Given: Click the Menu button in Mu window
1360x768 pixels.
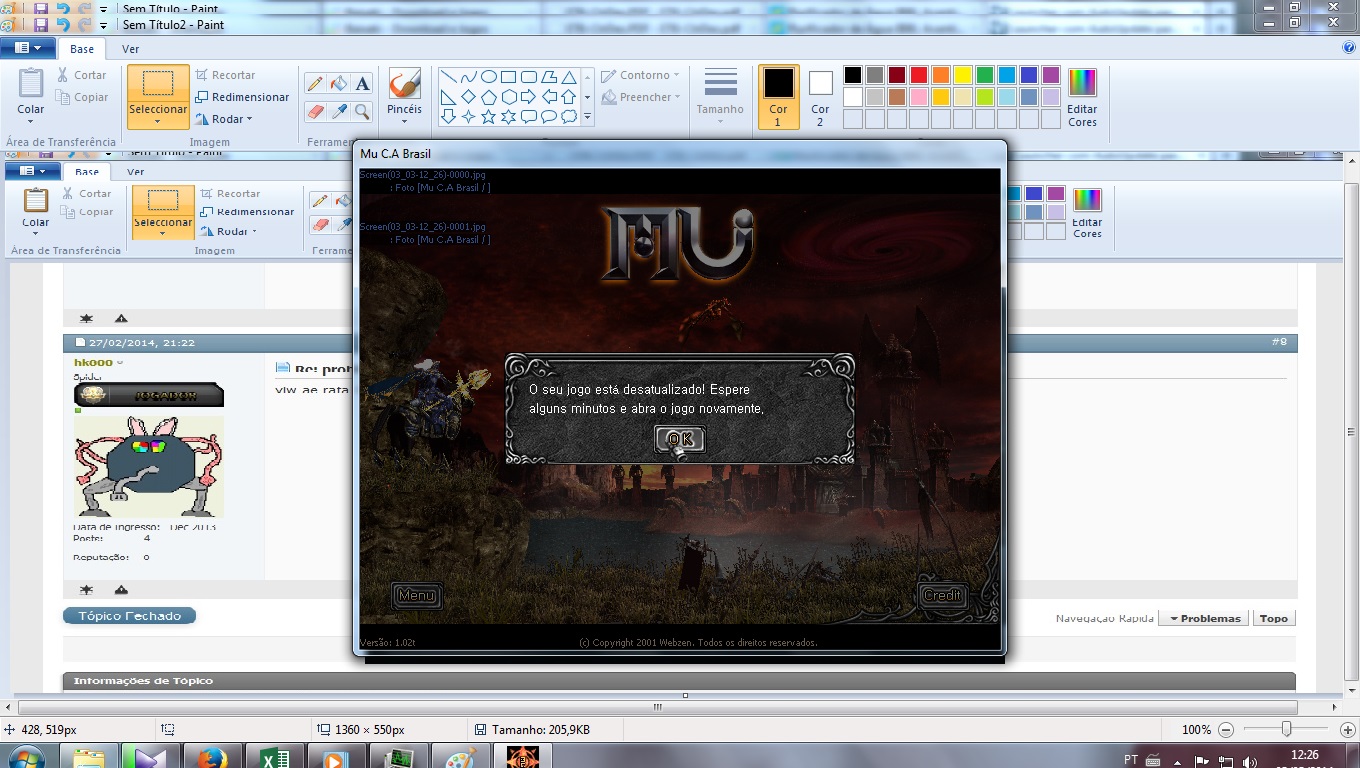Looking at the screenshot, I should pos(416,596).
